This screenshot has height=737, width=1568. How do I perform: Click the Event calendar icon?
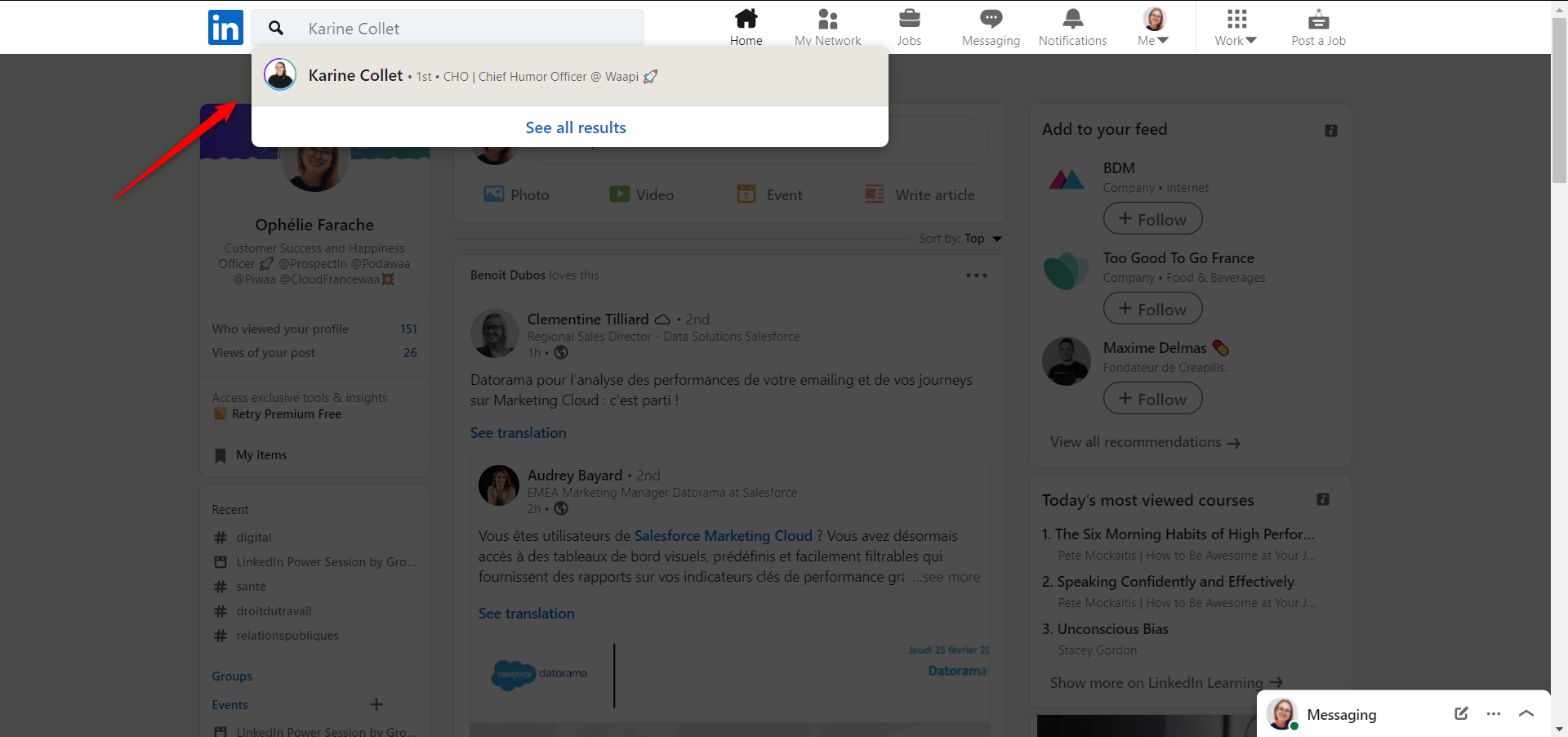pyautogui.click(x=746, y=194)
